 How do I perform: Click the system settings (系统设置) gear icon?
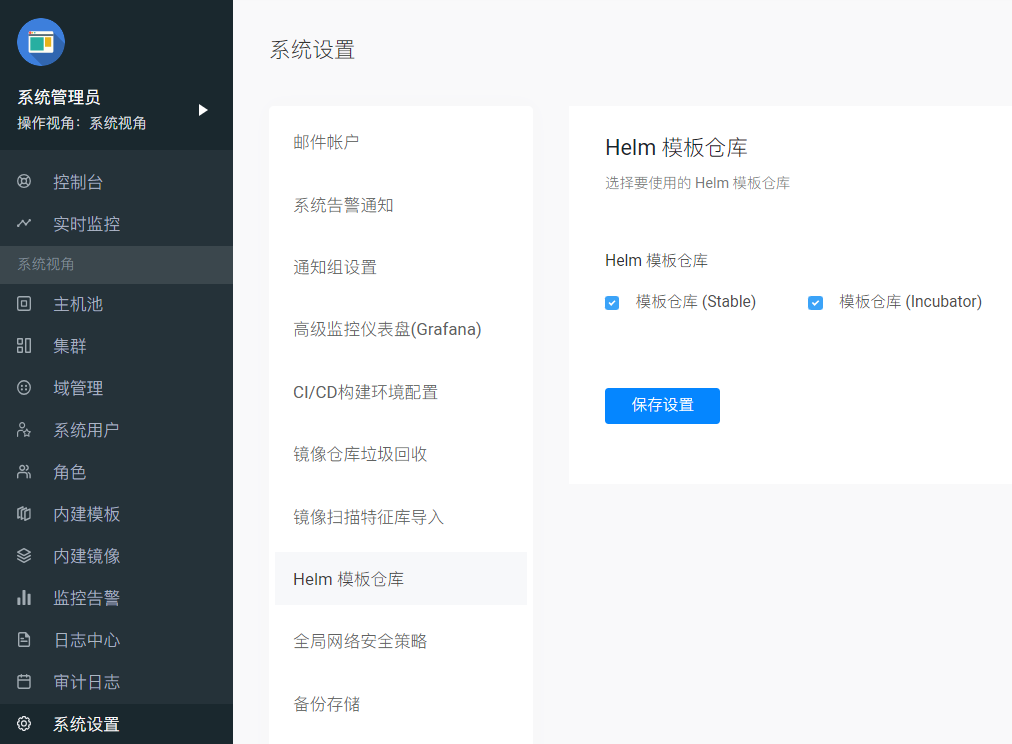(x=24, y=724)
